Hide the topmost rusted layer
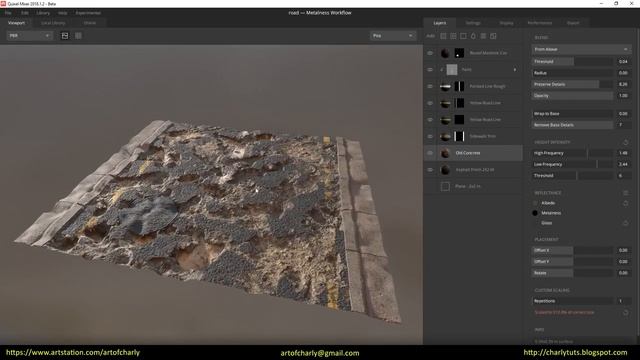Viewport: 640px width, 360px height. coord(430,53)
